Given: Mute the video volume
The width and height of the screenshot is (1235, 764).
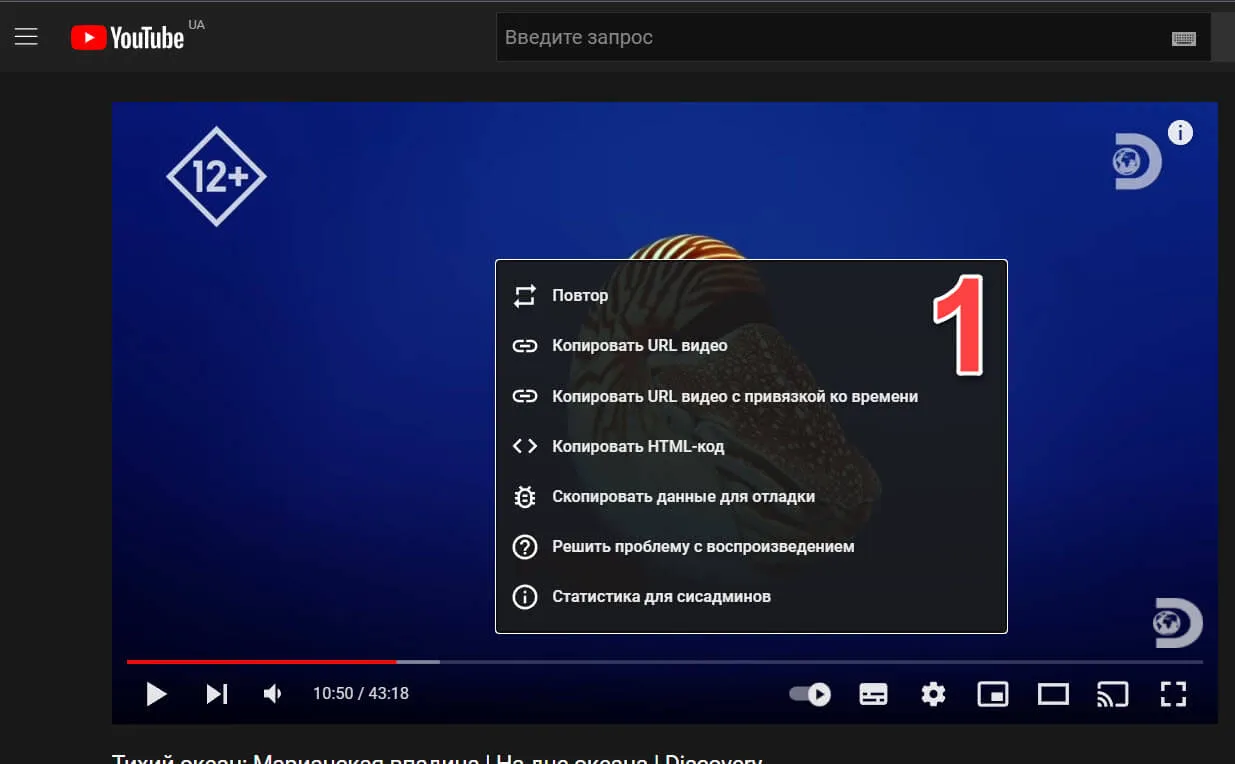Looking at the screenshot, I should point(272,694).
